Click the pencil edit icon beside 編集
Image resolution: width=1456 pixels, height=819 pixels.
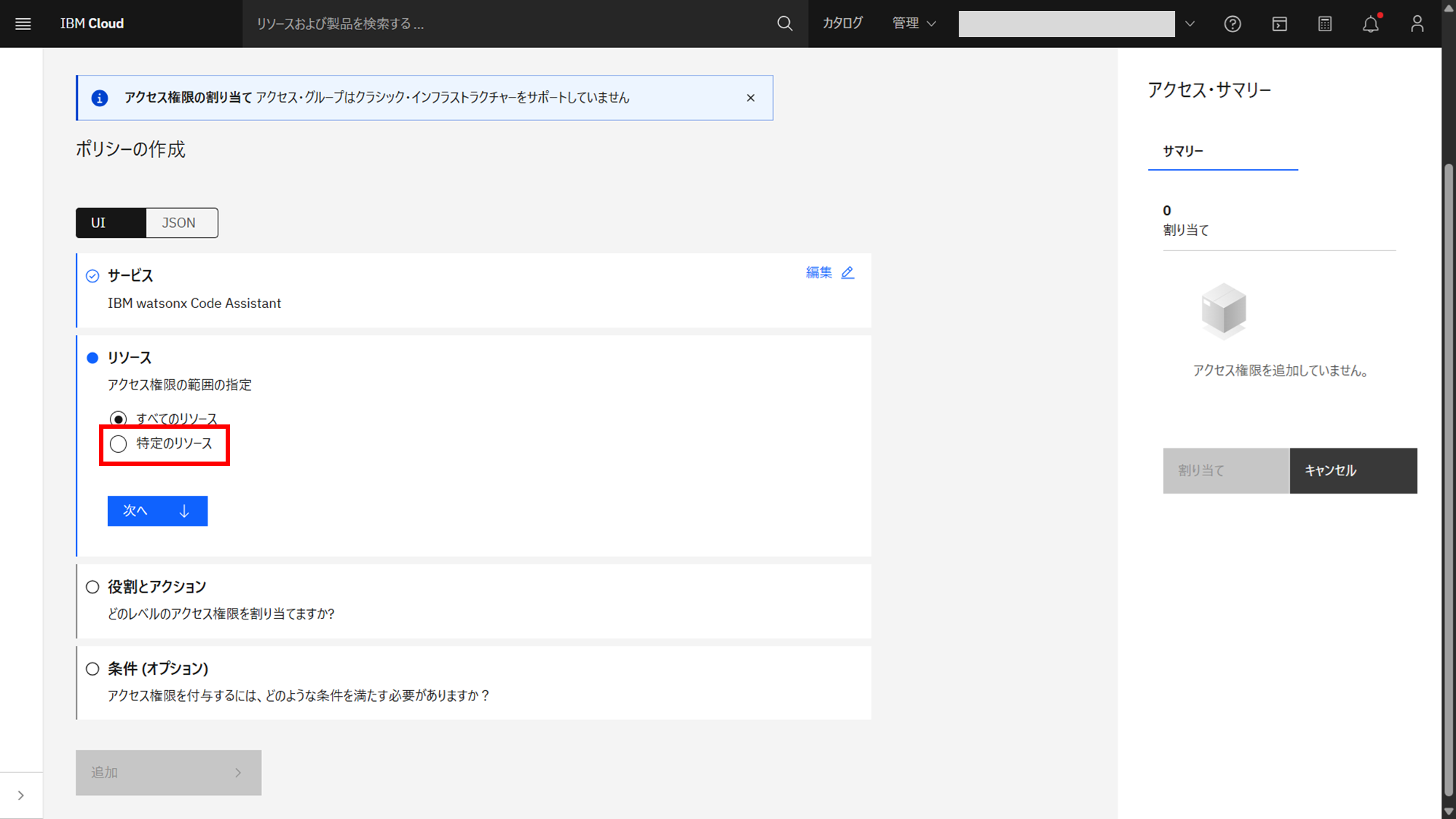point(847,272)
